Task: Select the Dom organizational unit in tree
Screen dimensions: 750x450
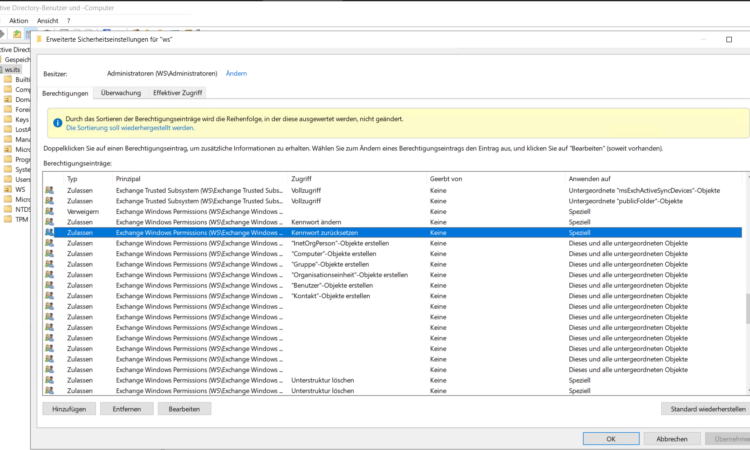Action: point(22,99)
